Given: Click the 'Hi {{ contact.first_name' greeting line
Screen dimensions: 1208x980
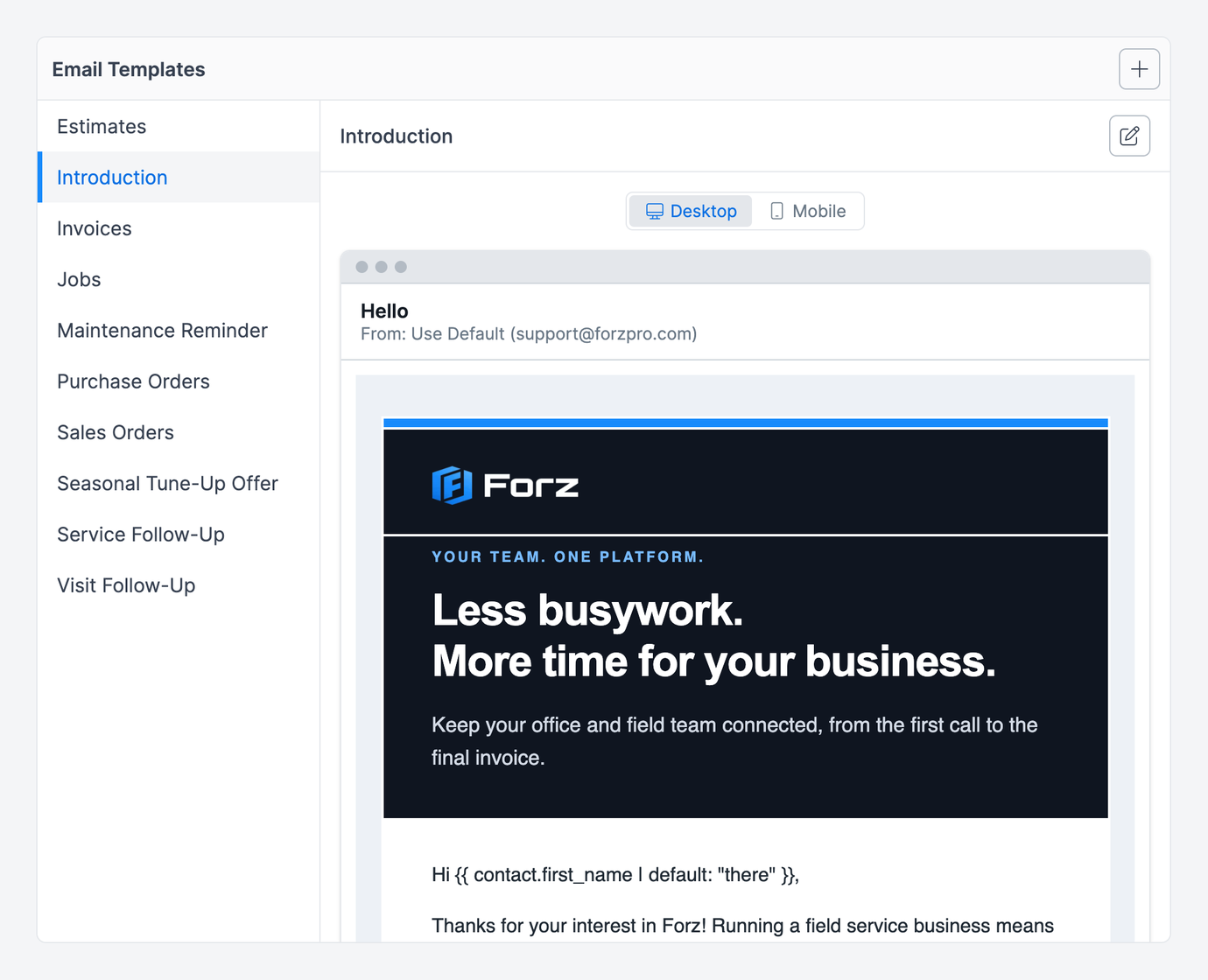Looking at the screenshot, I should (615, 875).
